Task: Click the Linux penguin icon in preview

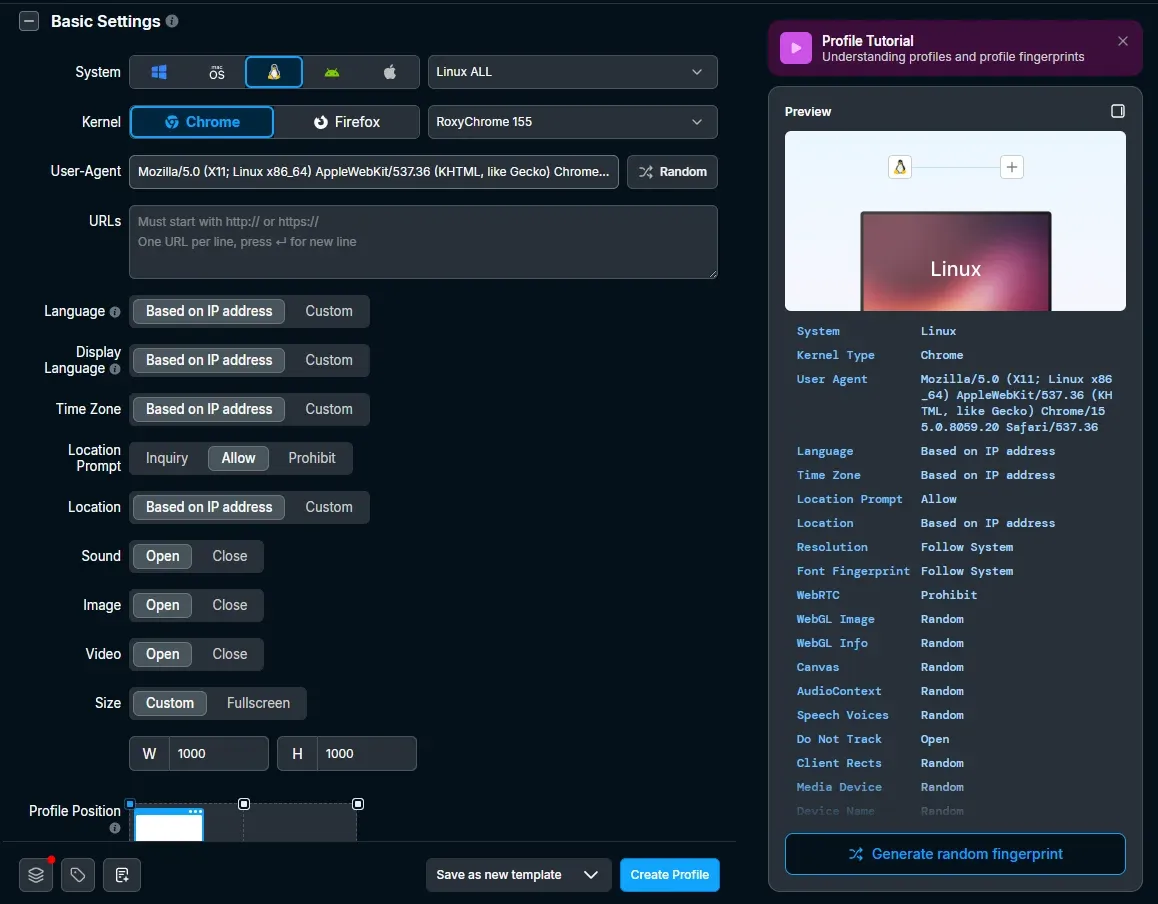Action: tap(900, 167)
